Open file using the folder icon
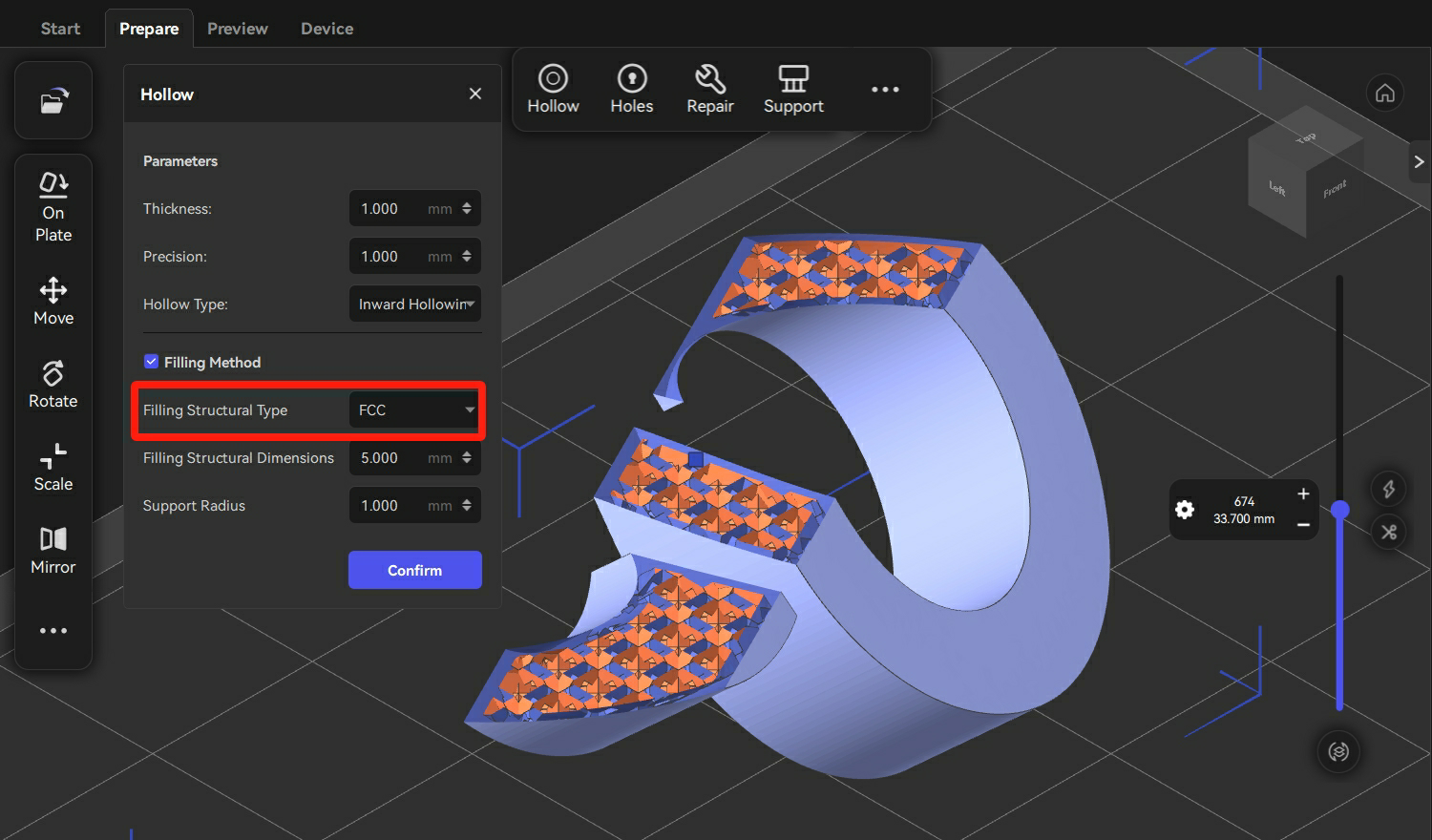 (x=53, y=100)
